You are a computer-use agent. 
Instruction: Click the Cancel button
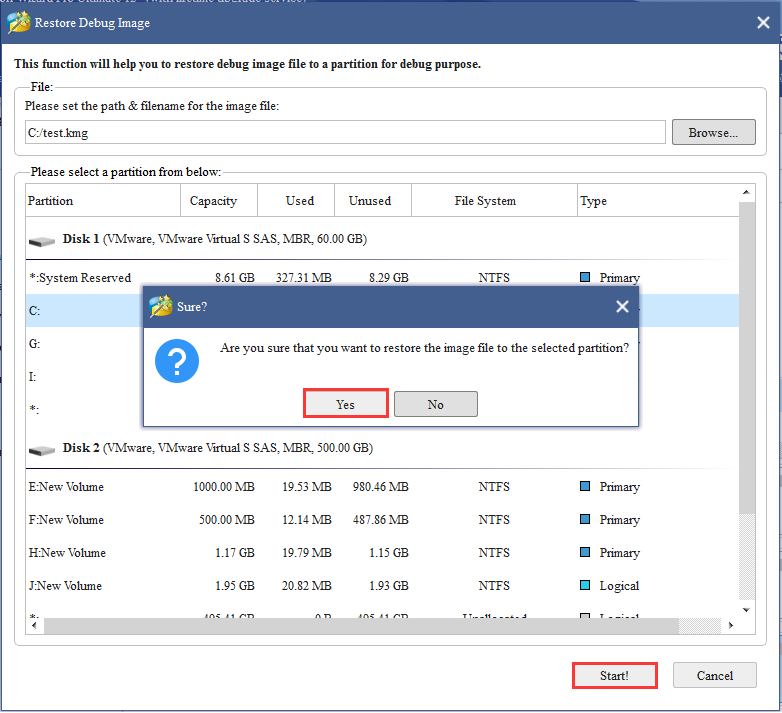pos(714,676)
